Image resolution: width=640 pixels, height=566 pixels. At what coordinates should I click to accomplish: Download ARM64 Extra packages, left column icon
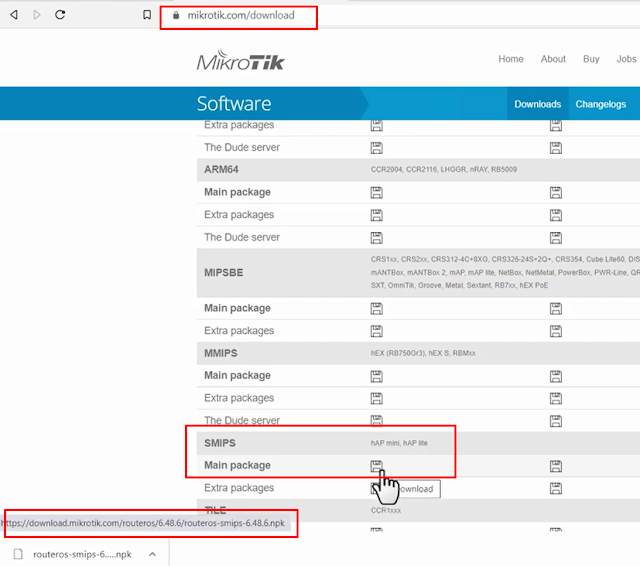pos(376,215)
